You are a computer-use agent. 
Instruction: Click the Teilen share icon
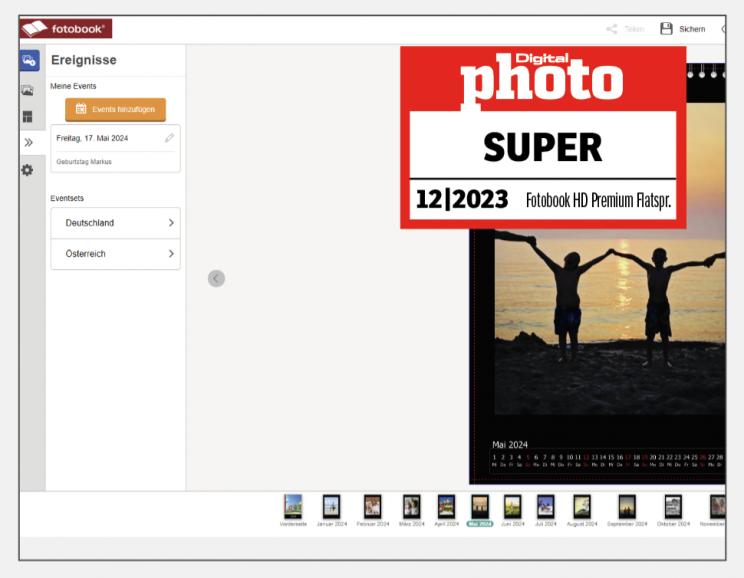pos(612,29)
